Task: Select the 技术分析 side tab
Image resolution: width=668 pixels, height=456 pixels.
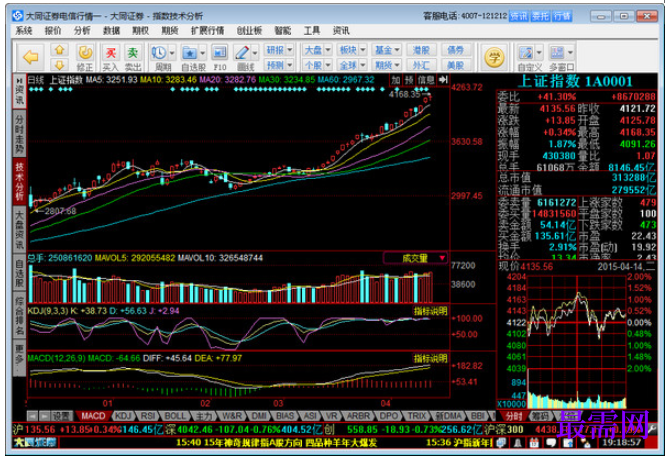Action: (20, 181)
